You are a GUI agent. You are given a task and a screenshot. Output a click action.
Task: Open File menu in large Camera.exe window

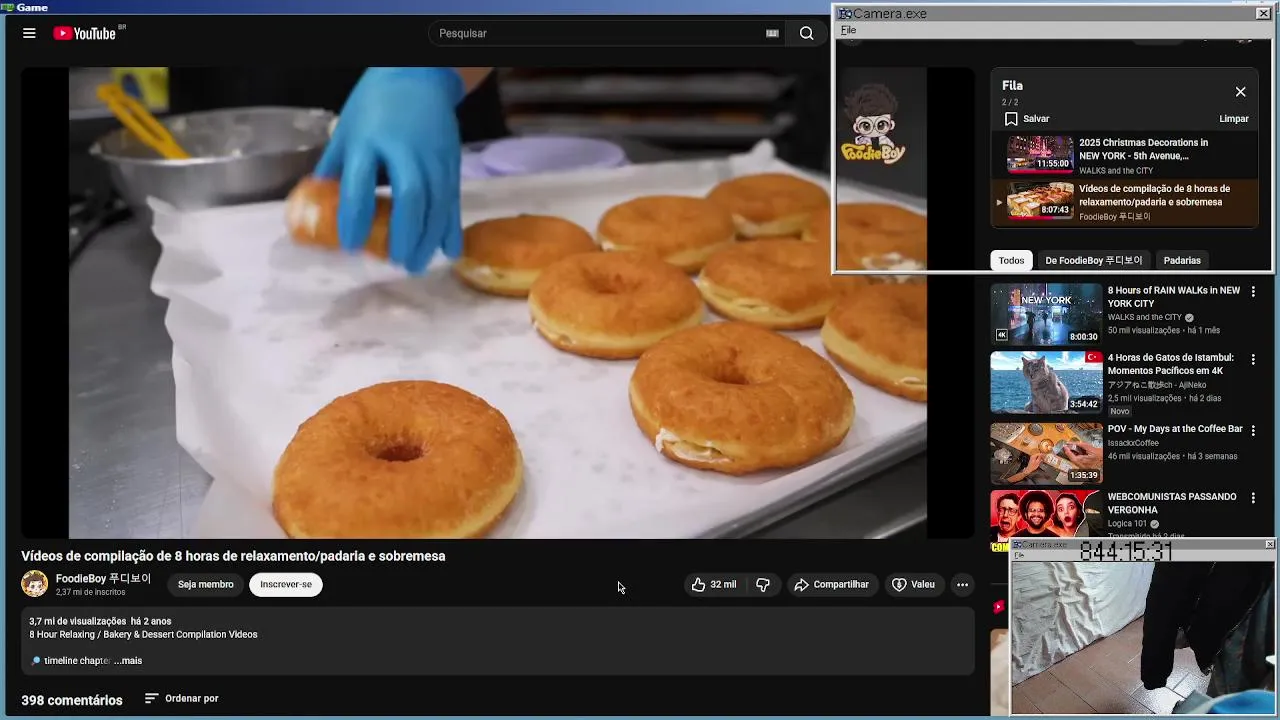(x=848, y=30)
